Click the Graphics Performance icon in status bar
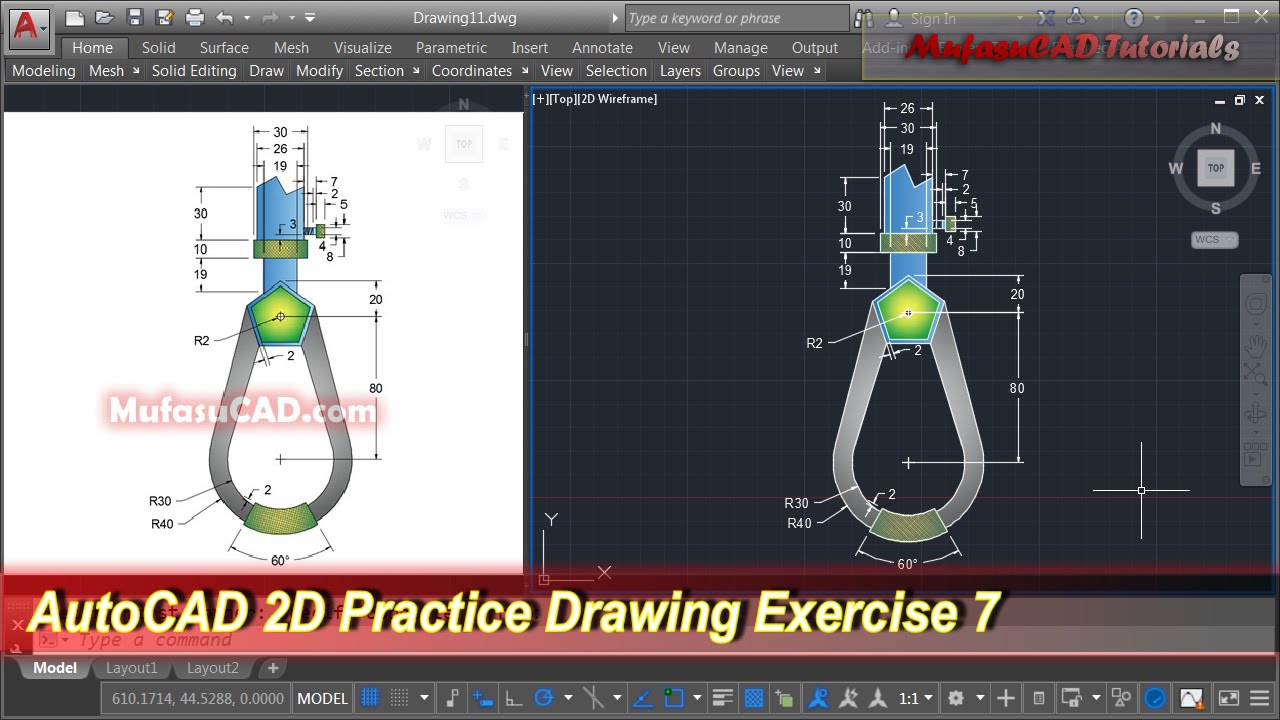1280x720 pixels. coord(1153,698)
